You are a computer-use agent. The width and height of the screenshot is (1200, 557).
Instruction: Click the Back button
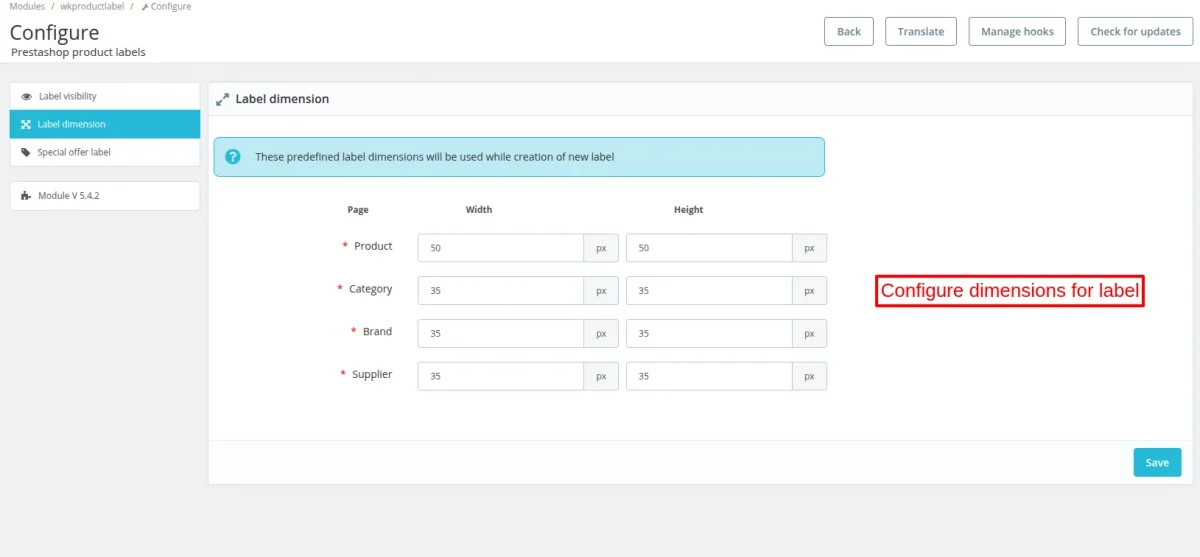click(849, 31)
